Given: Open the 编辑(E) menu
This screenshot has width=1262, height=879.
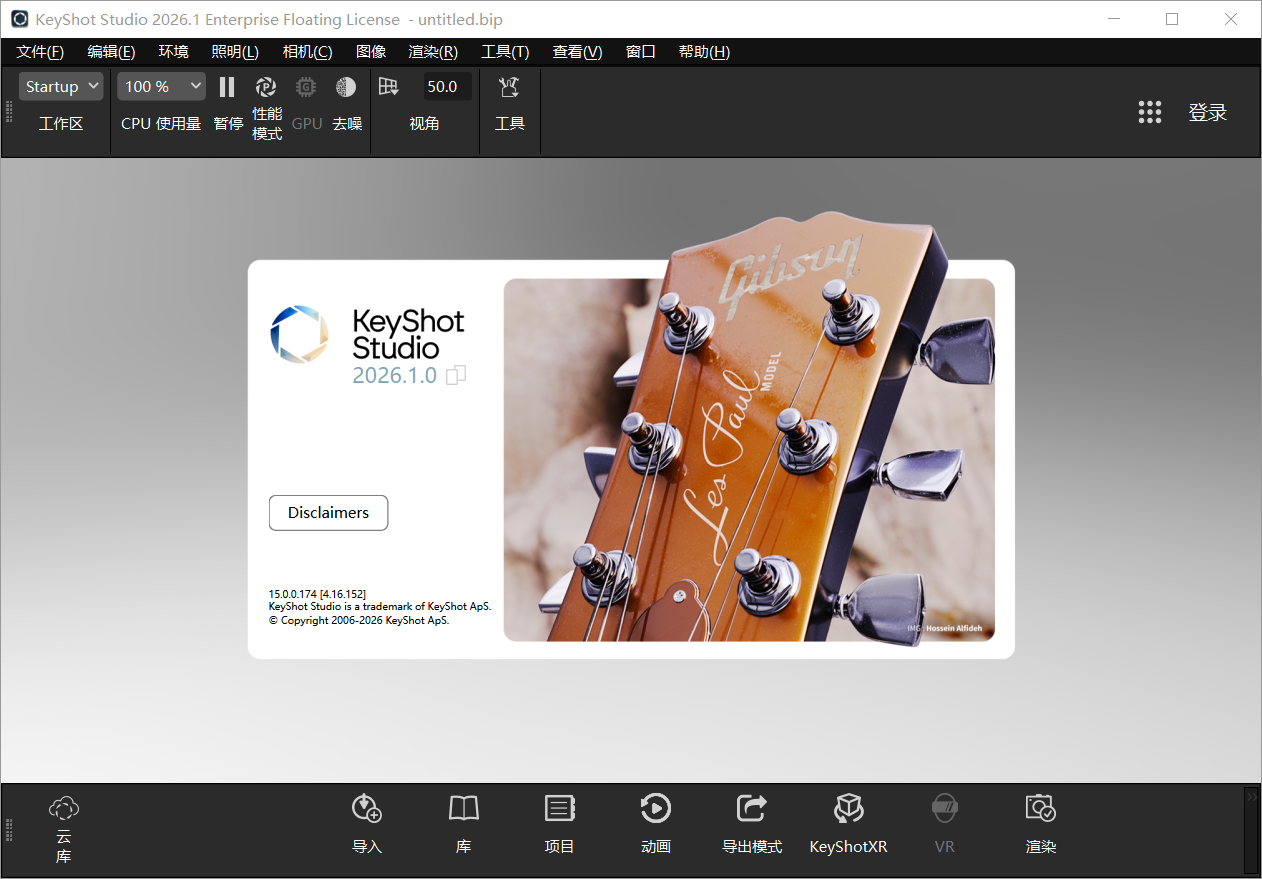Looking at the screenshot, I should click(111, 52).
